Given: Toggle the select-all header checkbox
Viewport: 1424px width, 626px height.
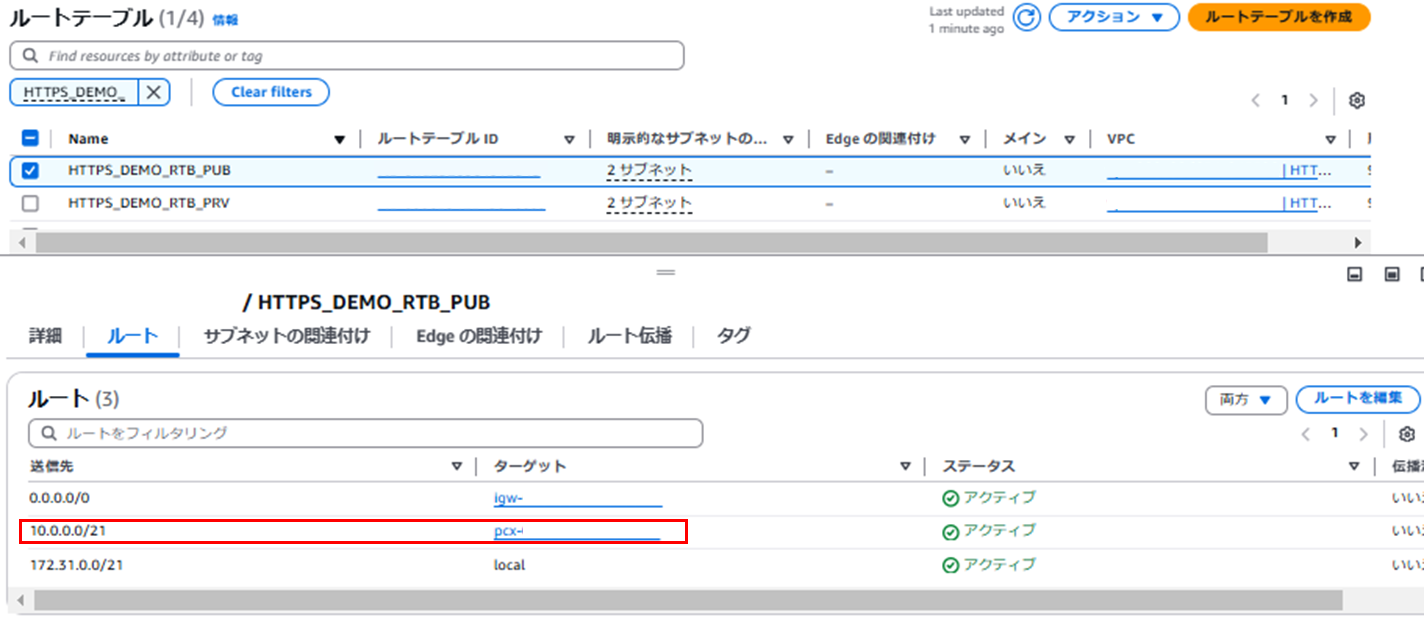Looking at the screenshot, I should click(30, 139).
